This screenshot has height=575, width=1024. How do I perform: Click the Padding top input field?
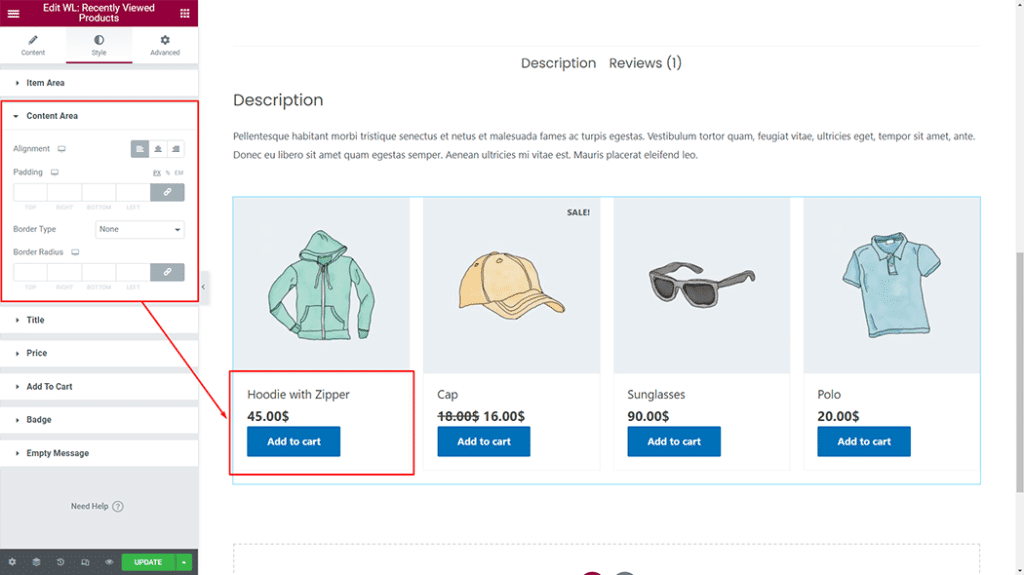30,192
